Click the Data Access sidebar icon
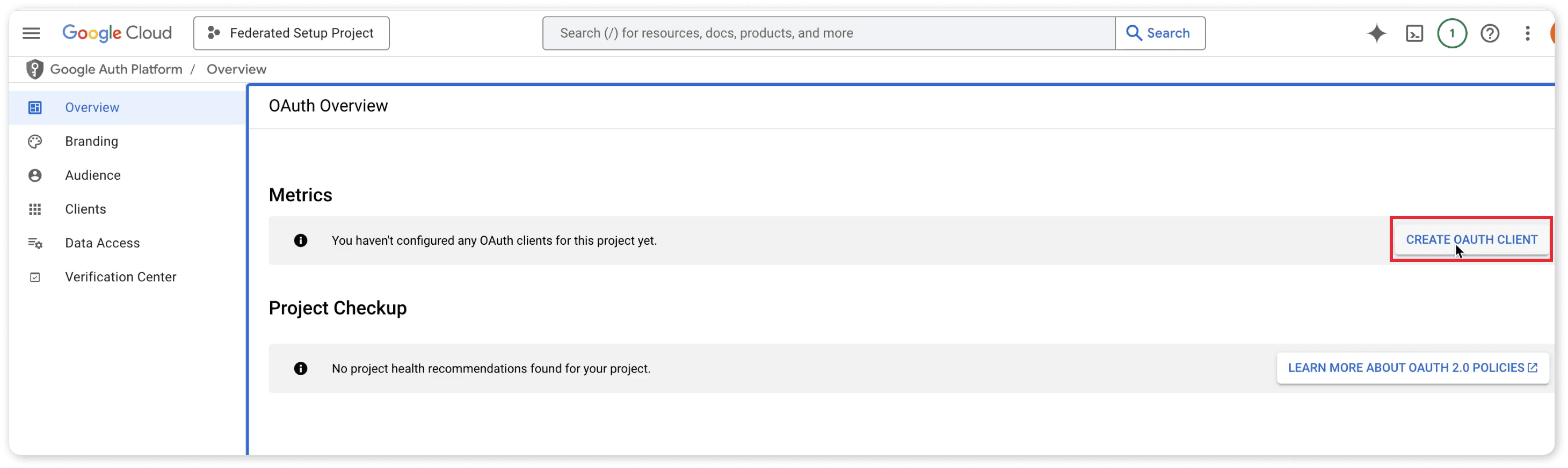 tap(35, 244)
